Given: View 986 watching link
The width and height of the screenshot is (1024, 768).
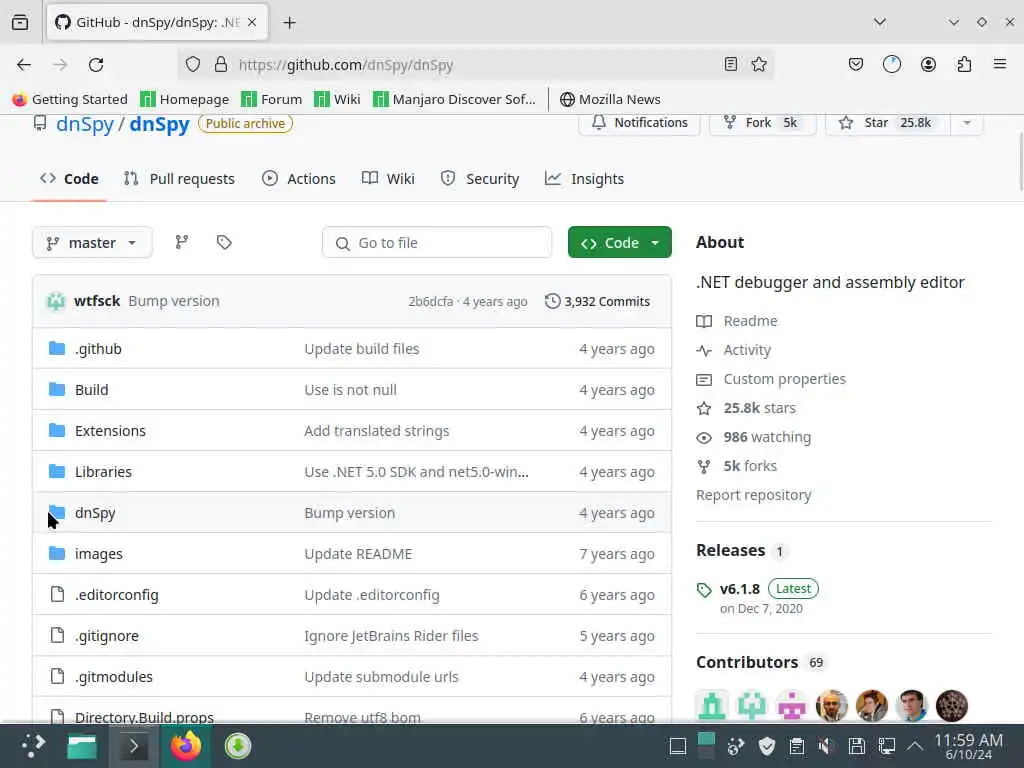Looking at the screenshot, I should click(x=767, y=437).
